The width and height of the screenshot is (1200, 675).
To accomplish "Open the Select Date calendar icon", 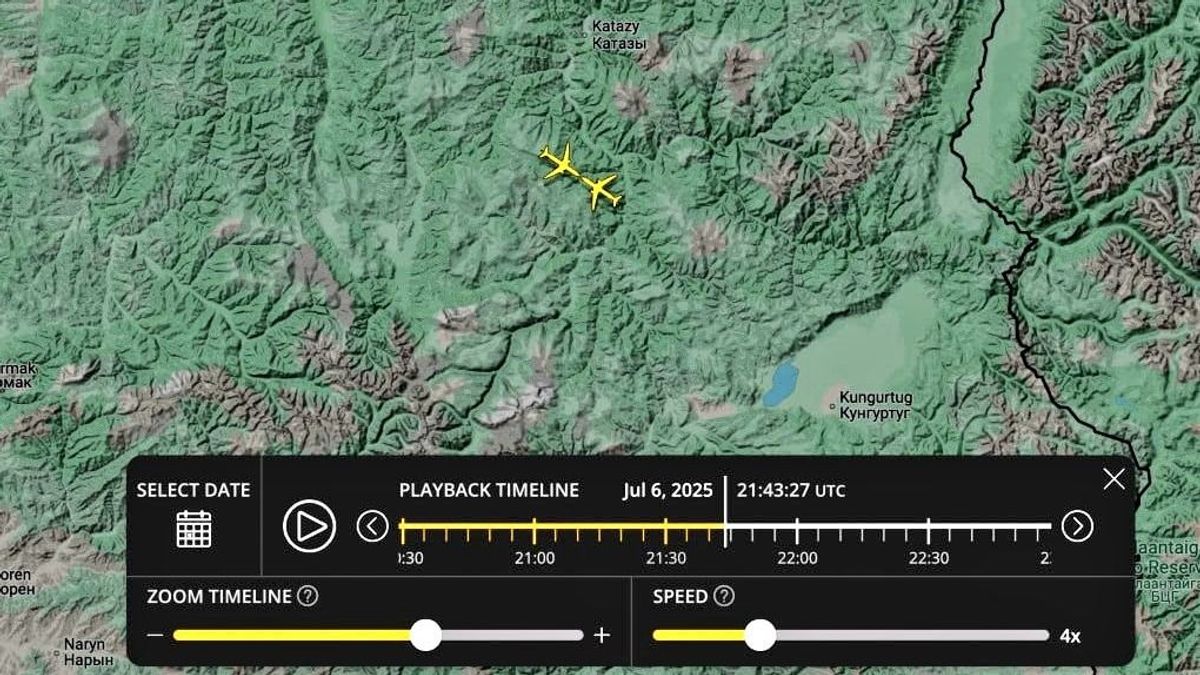I will 193,527.
